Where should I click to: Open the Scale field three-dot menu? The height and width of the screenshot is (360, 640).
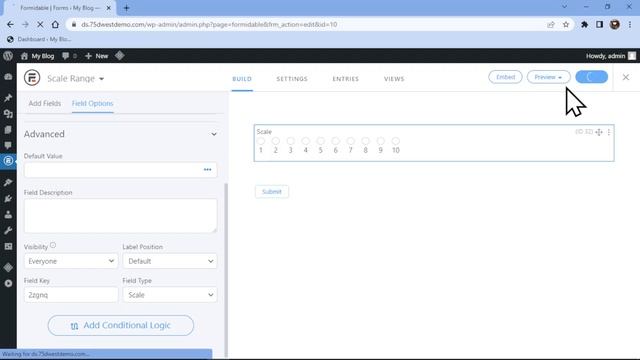pos(609,132)
